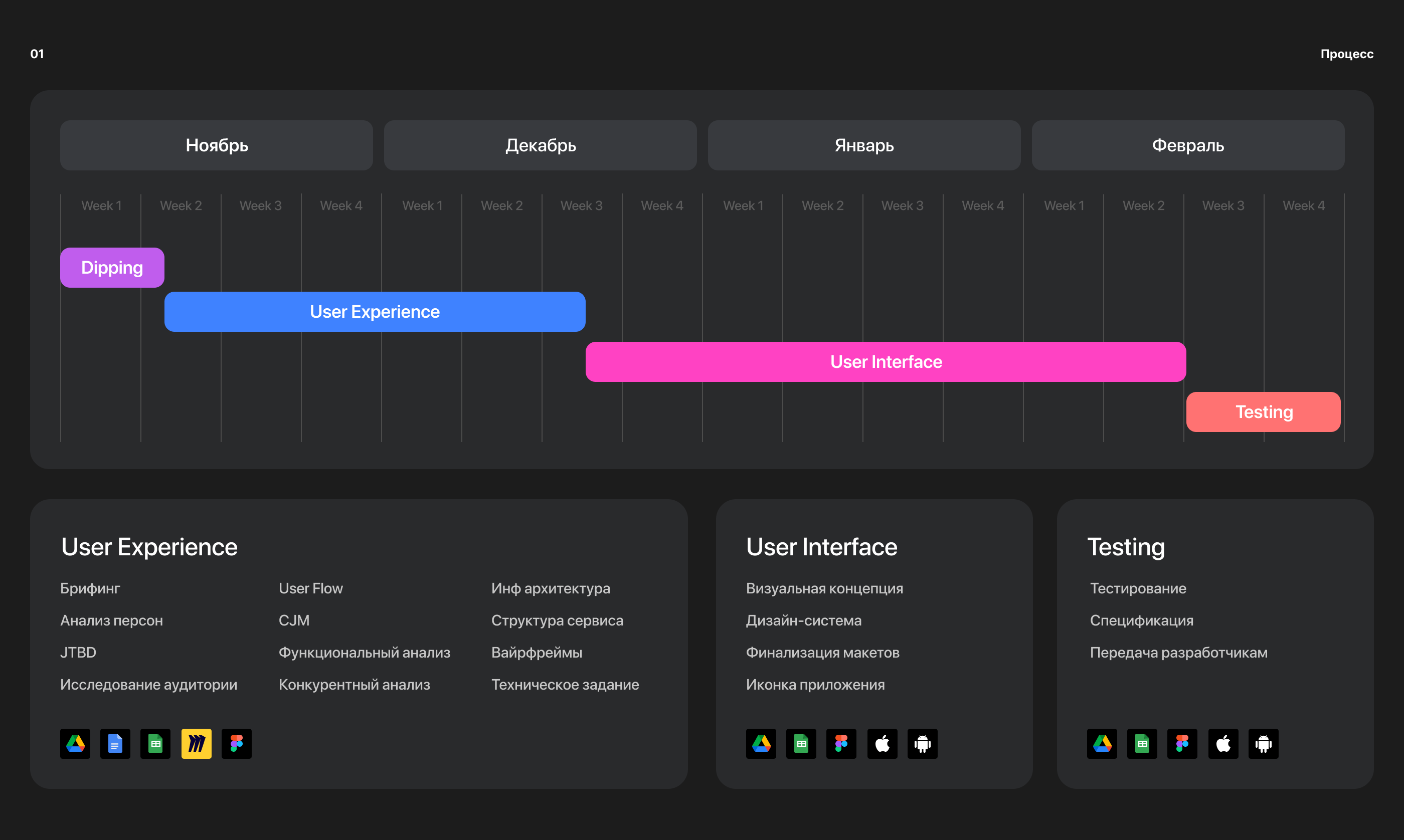The width and height of the screenshot is (1404, 840).
Task: Click Google Sheets icon in User Interface card
Action: point(801,743)
